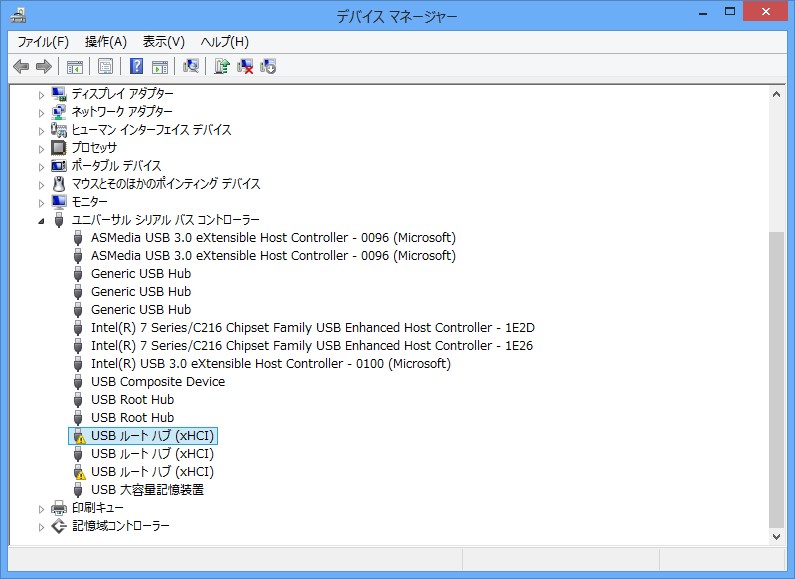Screen dimensions: 795x579
Task: Expand the ネットワーク アダプター category
Action: (x=41, y=112)
